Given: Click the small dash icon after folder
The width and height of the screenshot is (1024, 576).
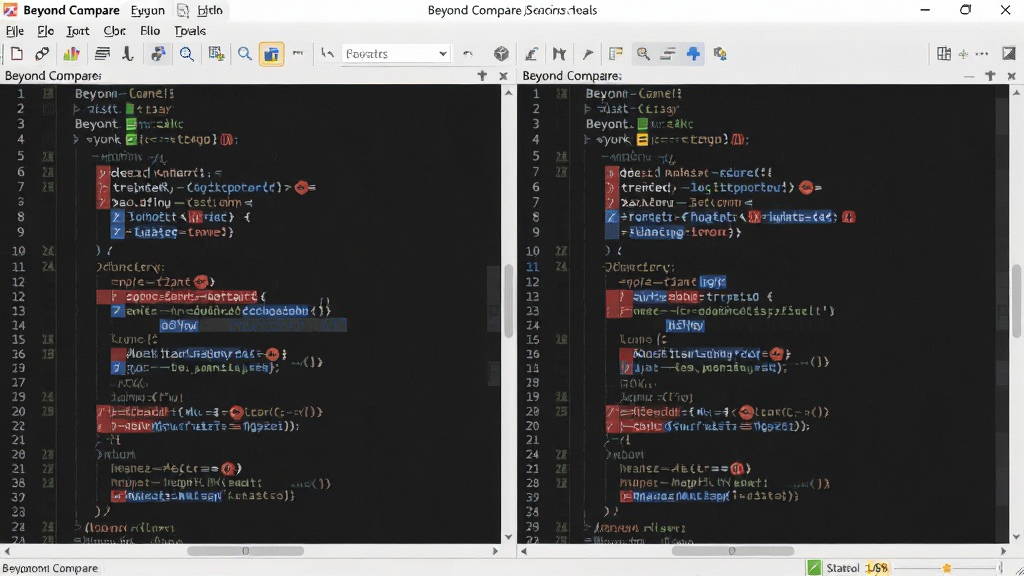Looking at the screenshot, I should click(298, 54).
